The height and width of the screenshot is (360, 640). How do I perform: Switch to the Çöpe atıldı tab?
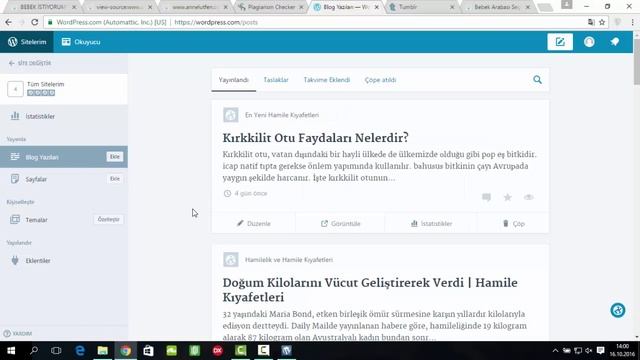(x=380, y=80)
